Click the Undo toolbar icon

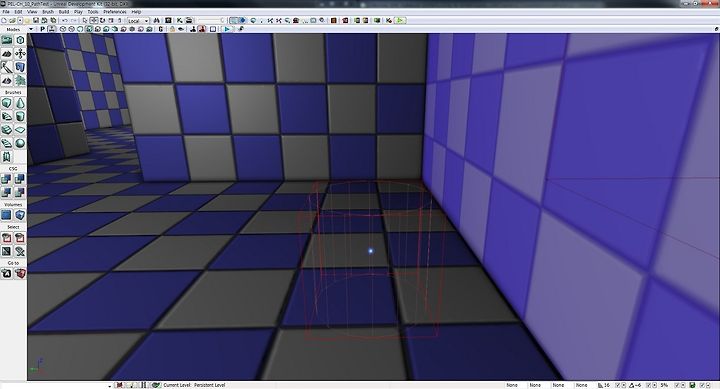point(65,21)
